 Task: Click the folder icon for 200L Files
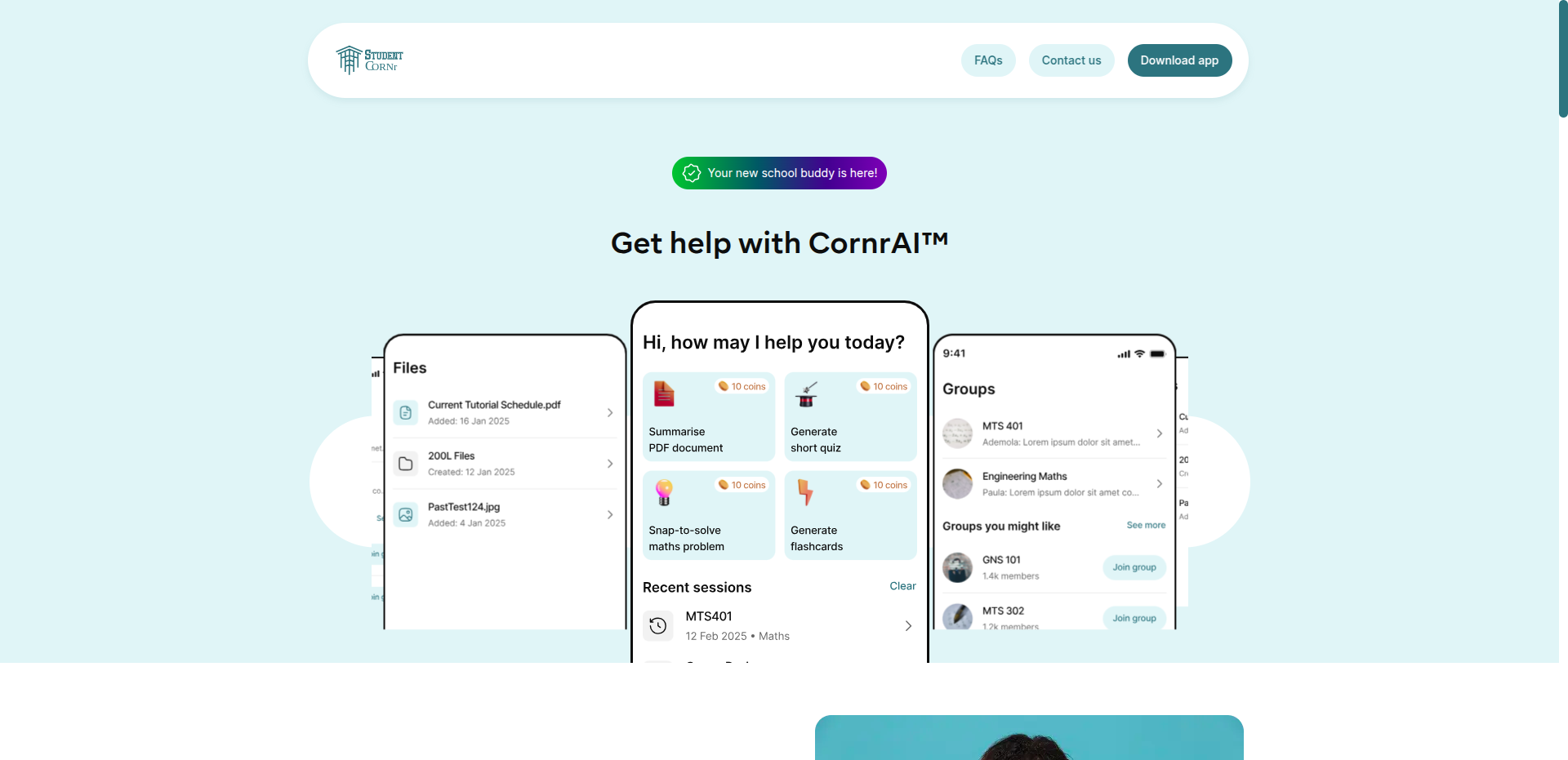(x=406, y=464)
